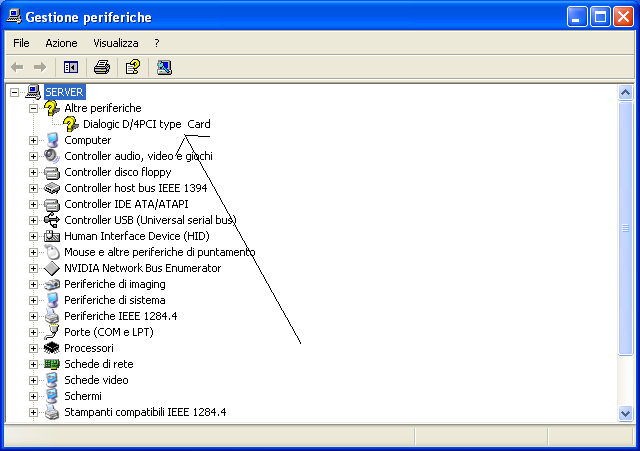
Task: Click the Computer category icon
Action: (52, 140)
